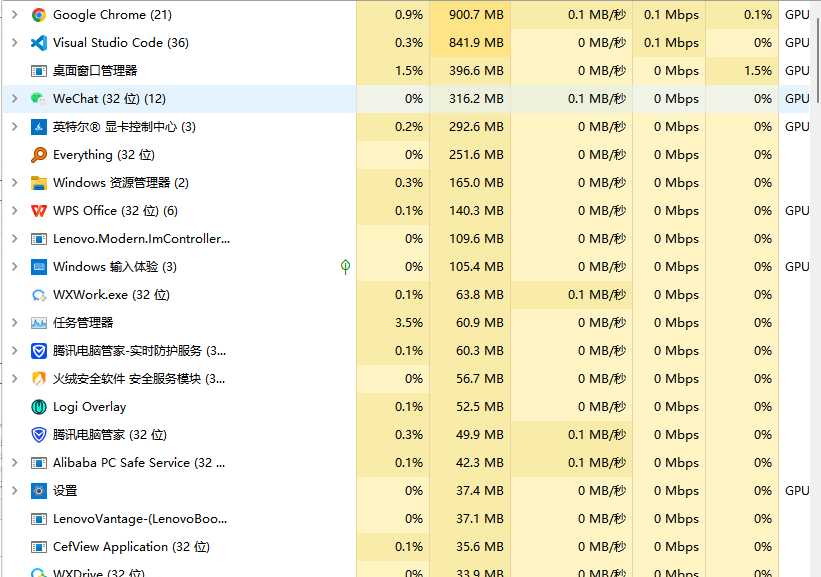Expand the 任务管理器 process group
821x577 pixels.
[15, 323]
